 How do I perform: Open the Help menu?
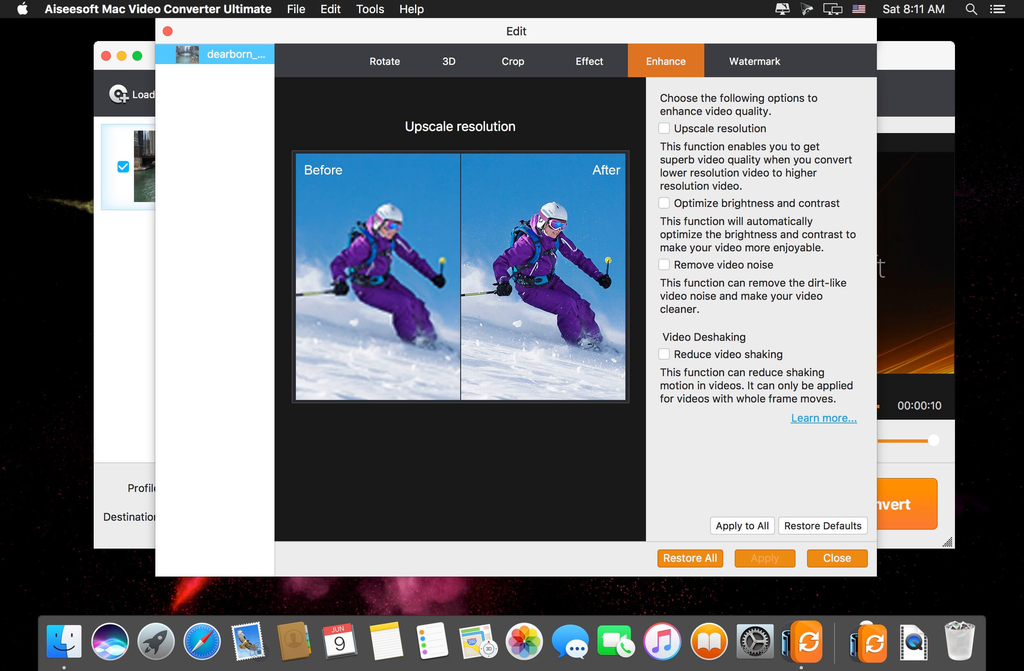point(411,9)
